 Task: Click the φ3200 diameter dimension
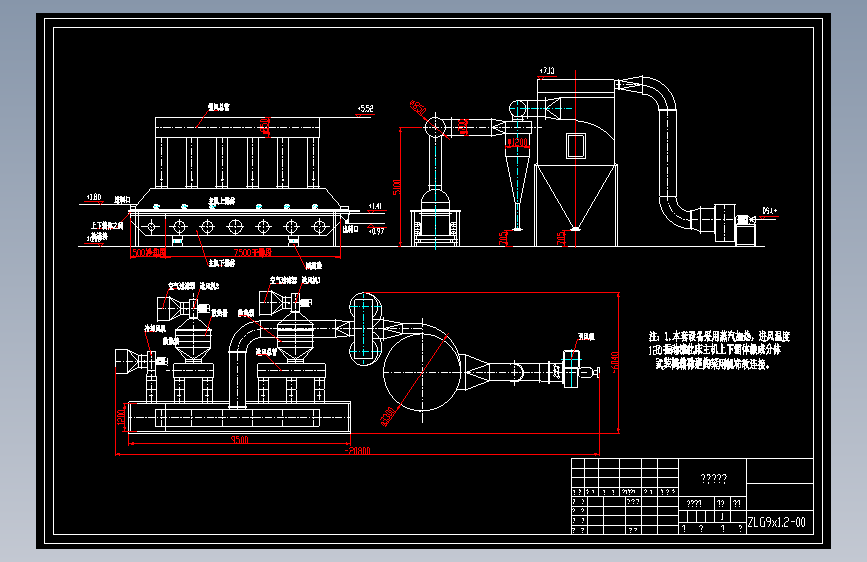coord(389,416)
